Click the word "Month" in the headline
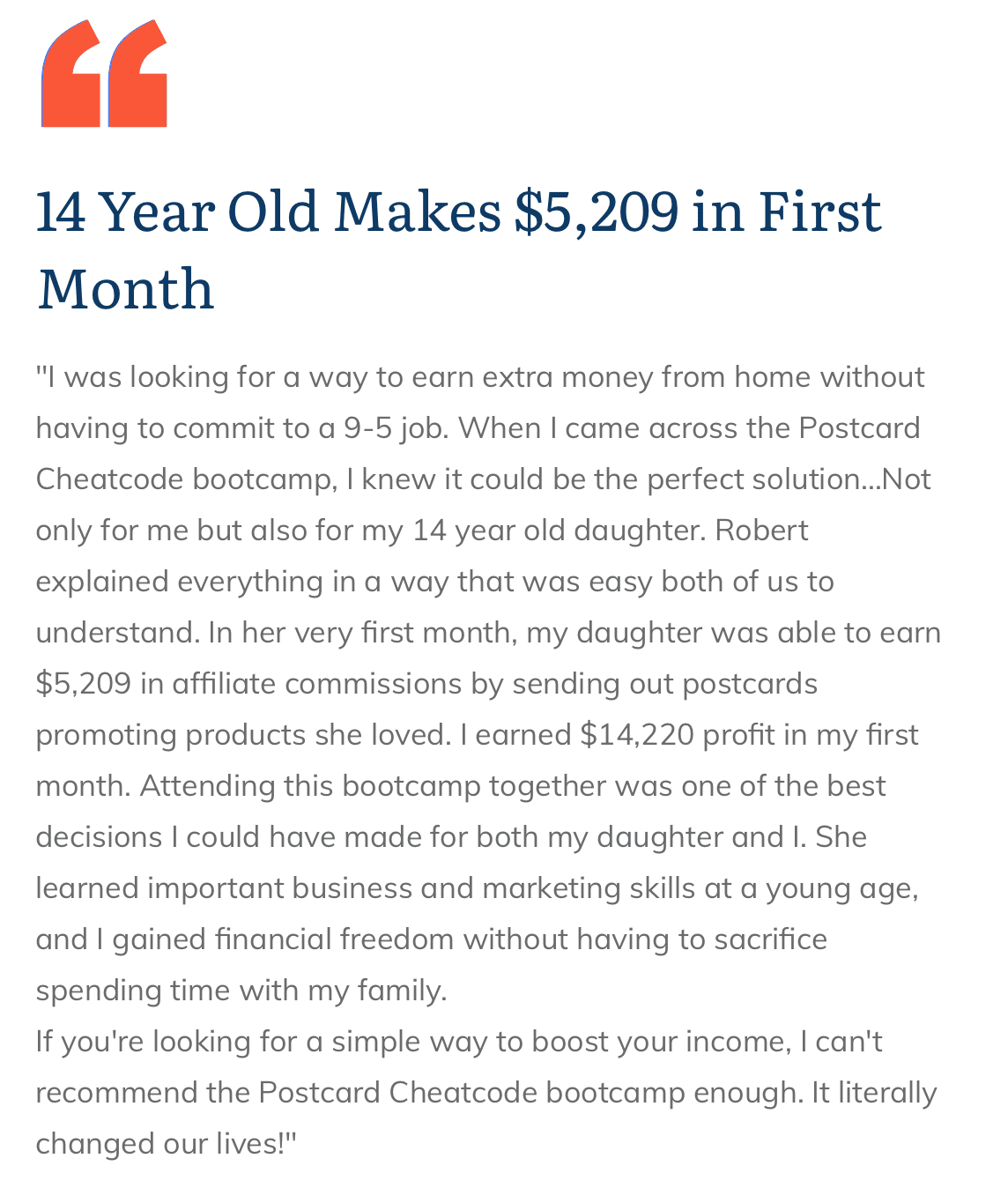Image resolution: width=1008 pixels, height=1188 pixels. click(126, 289)
